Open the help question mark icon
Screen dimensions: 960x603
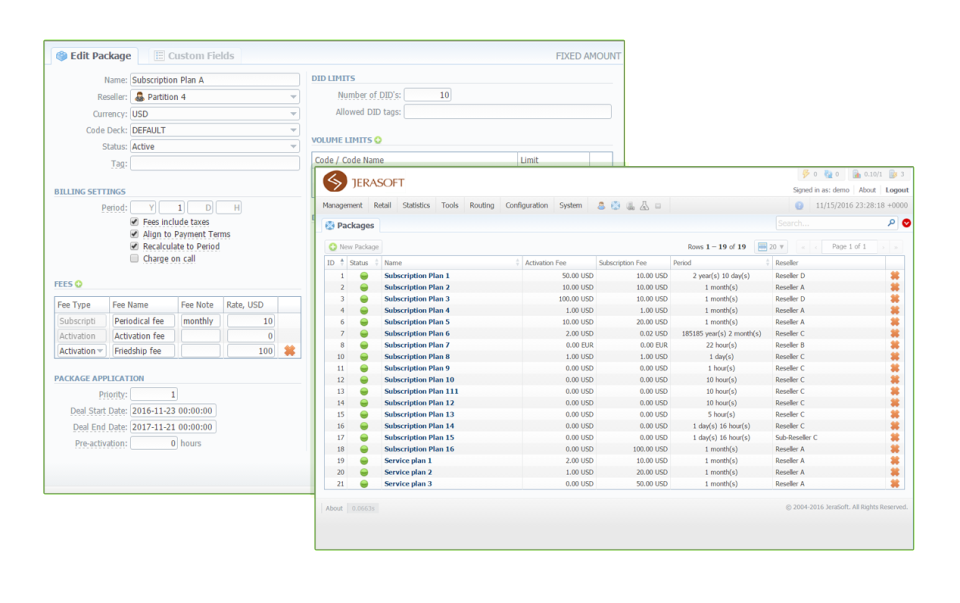[799, 206]
